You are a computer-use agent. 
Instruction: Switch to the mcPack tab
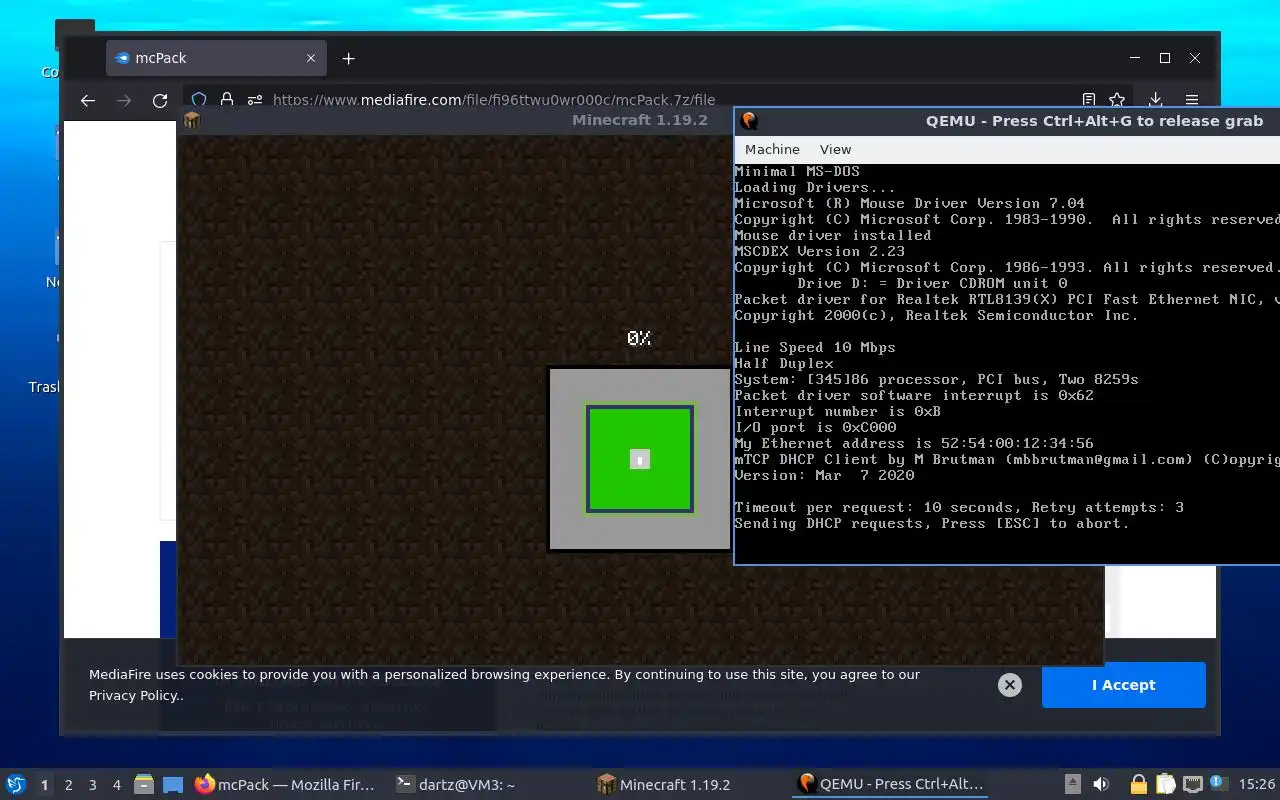click(216, 58)
